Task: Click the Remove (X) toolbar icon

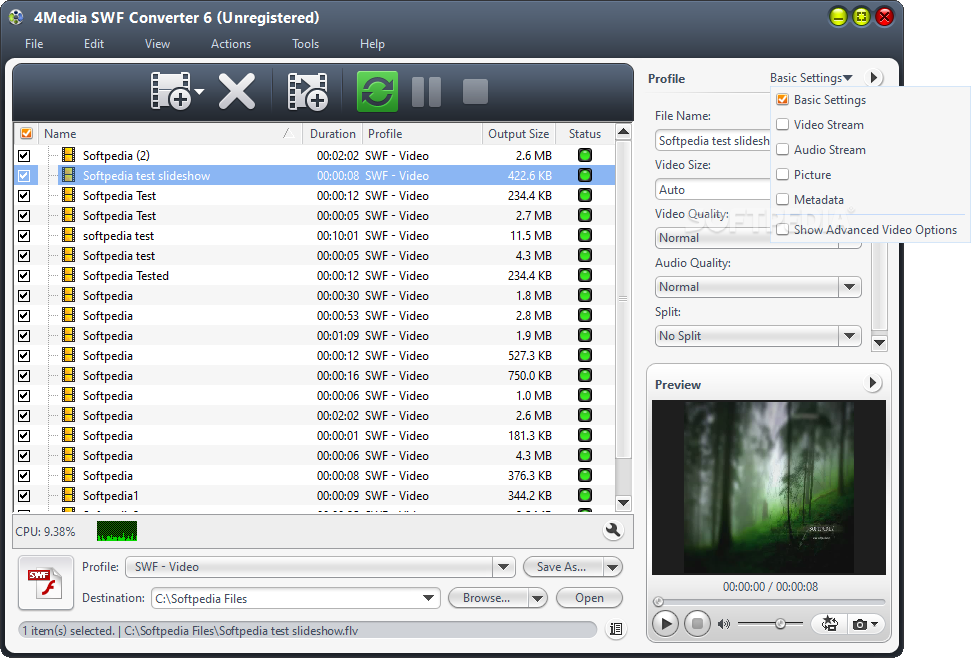Action: (237, 91)
